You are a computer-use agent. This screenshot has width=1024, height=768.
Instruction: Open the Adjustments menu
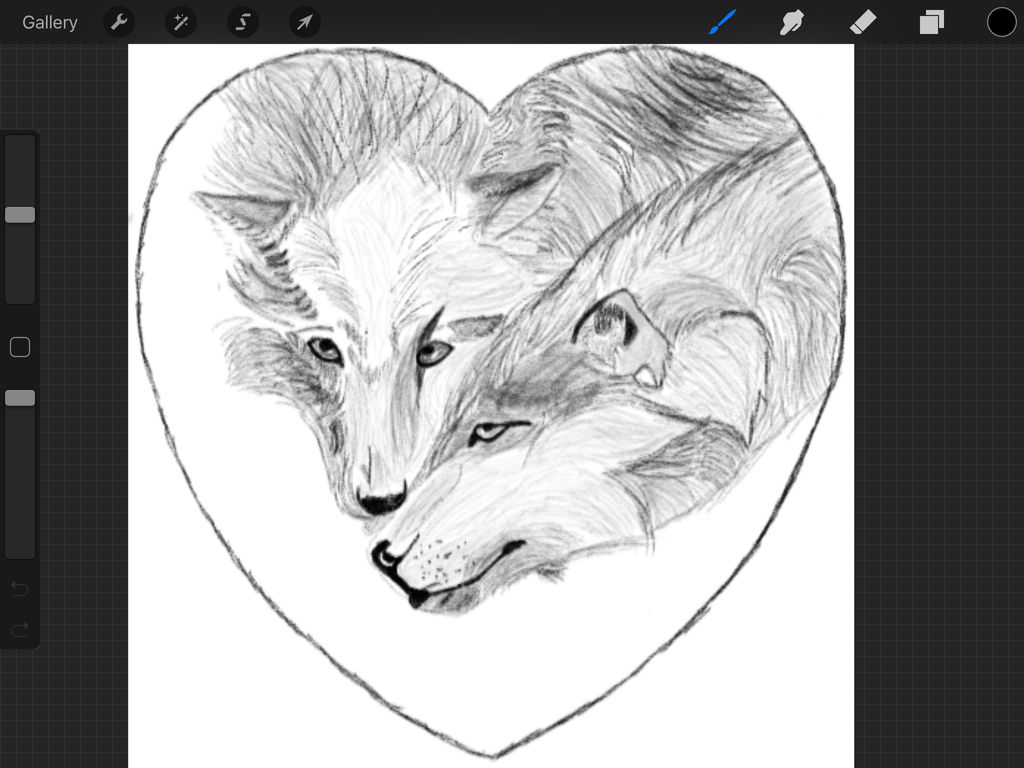(x=180, y=22)
